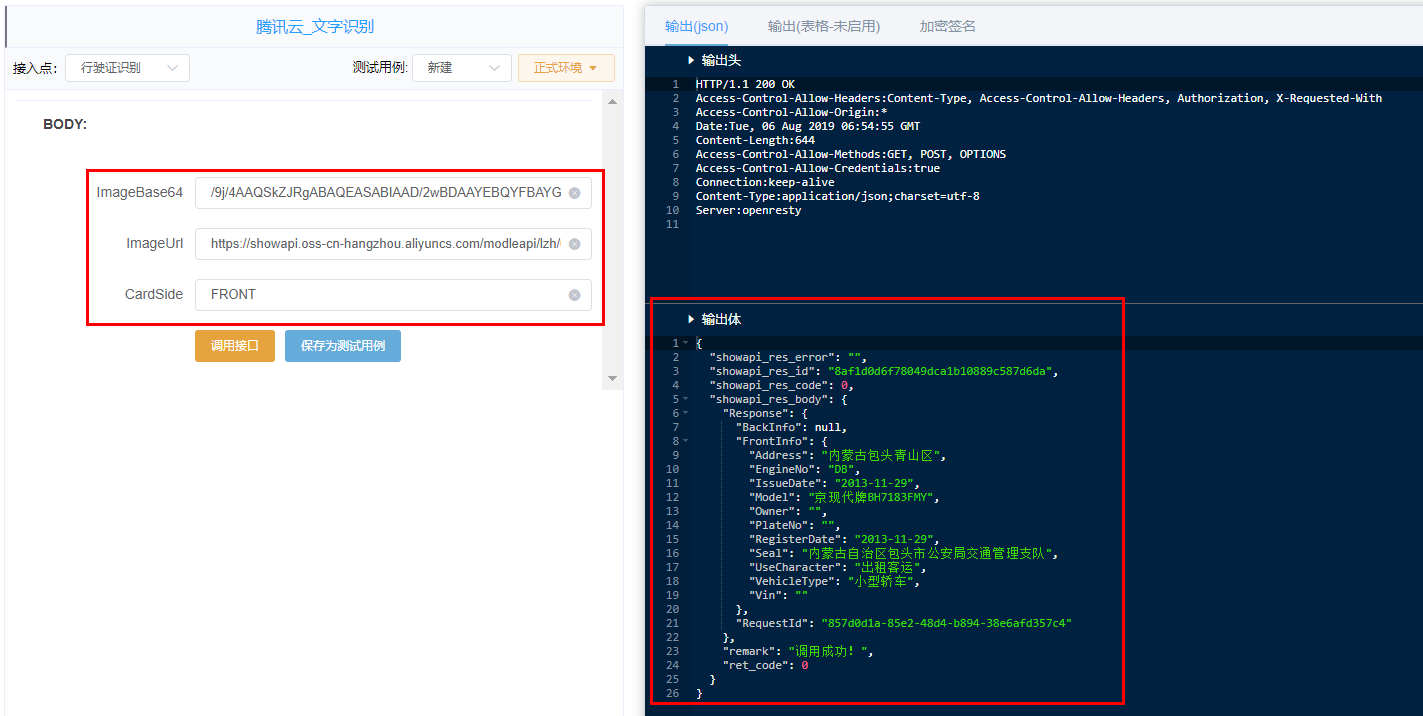This screenshot has height=716, width=1423.
Task: Select the RegisterDate value line
Action: click(x=845, y=539)
